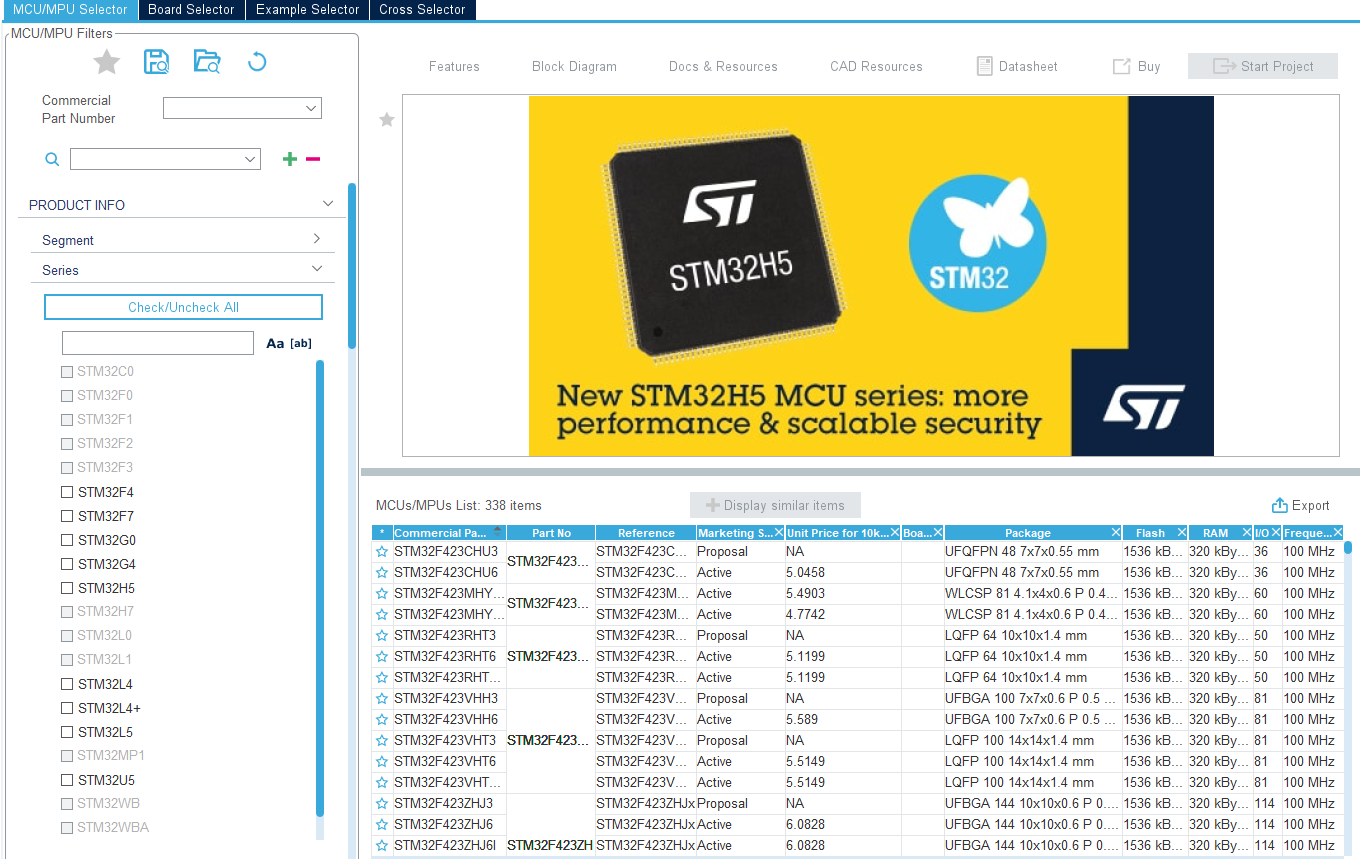The image size is (1360, 859).
Task: Switch to the Board Selector tab
Action: (x=191, y=10)
